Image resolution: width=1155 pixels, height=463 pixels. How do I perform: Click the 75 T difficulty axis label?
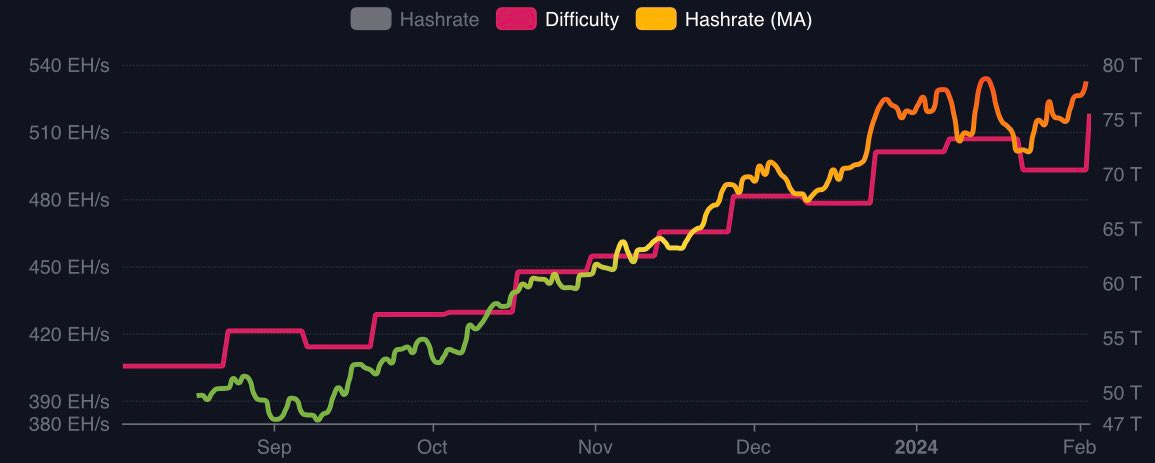click(x=1122, y=120)
